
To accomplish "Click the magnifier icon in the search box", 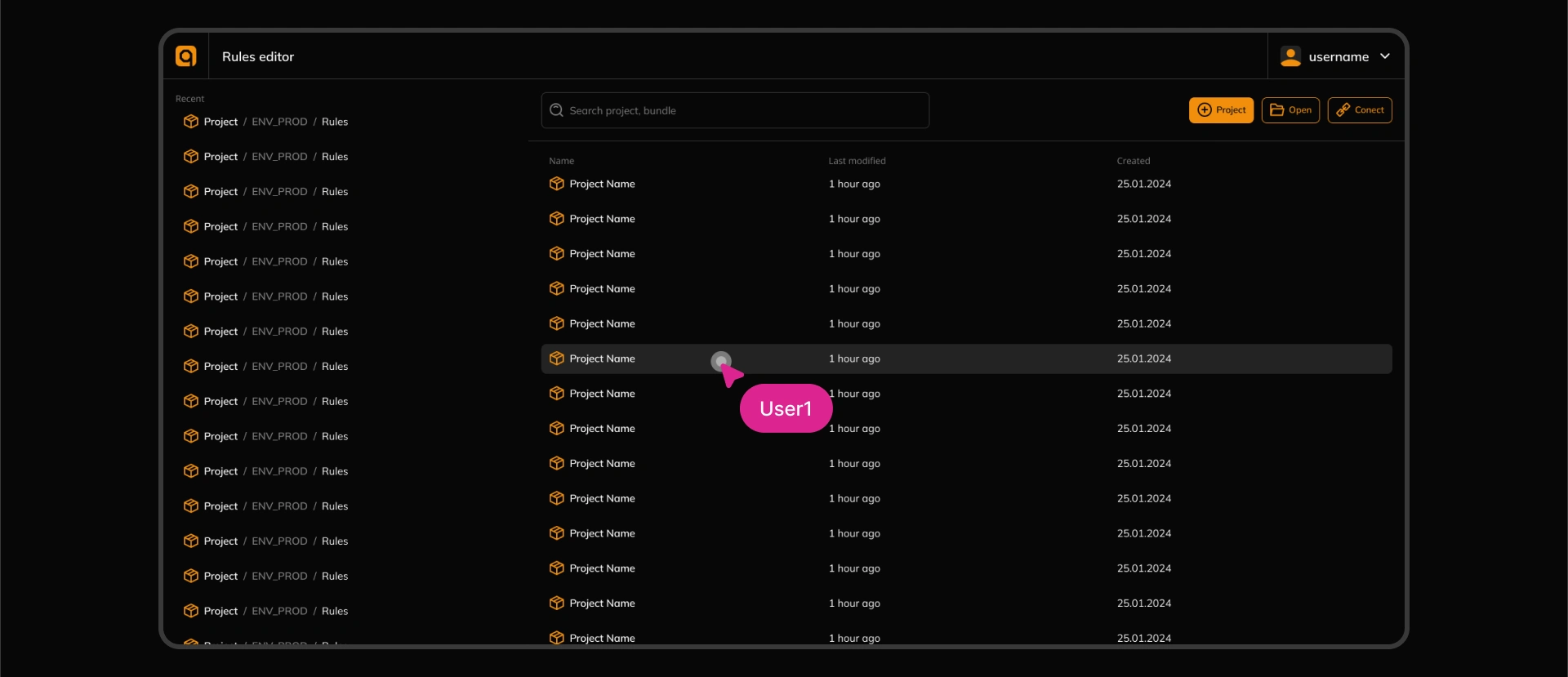I will pyautogui.click(x=556, y=110).
